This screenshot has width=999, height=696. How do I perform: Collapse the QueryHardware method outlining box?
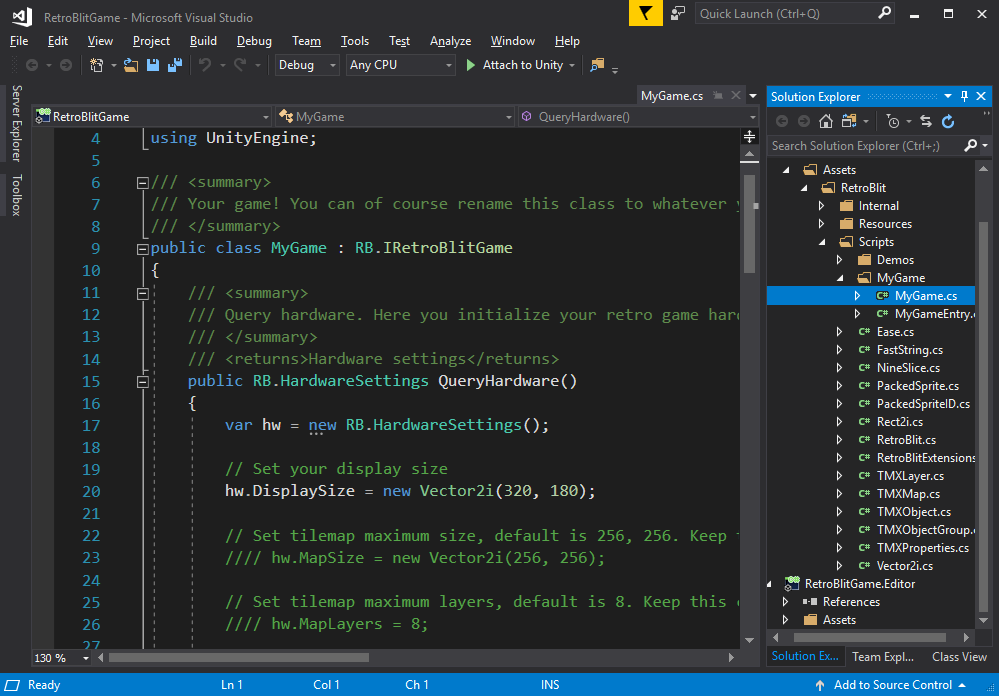142,381
